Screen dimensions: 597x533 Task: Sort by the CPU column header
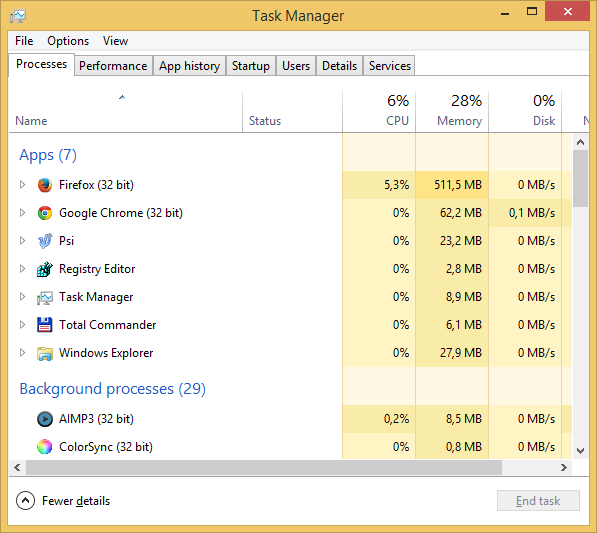tap(379, 112)
